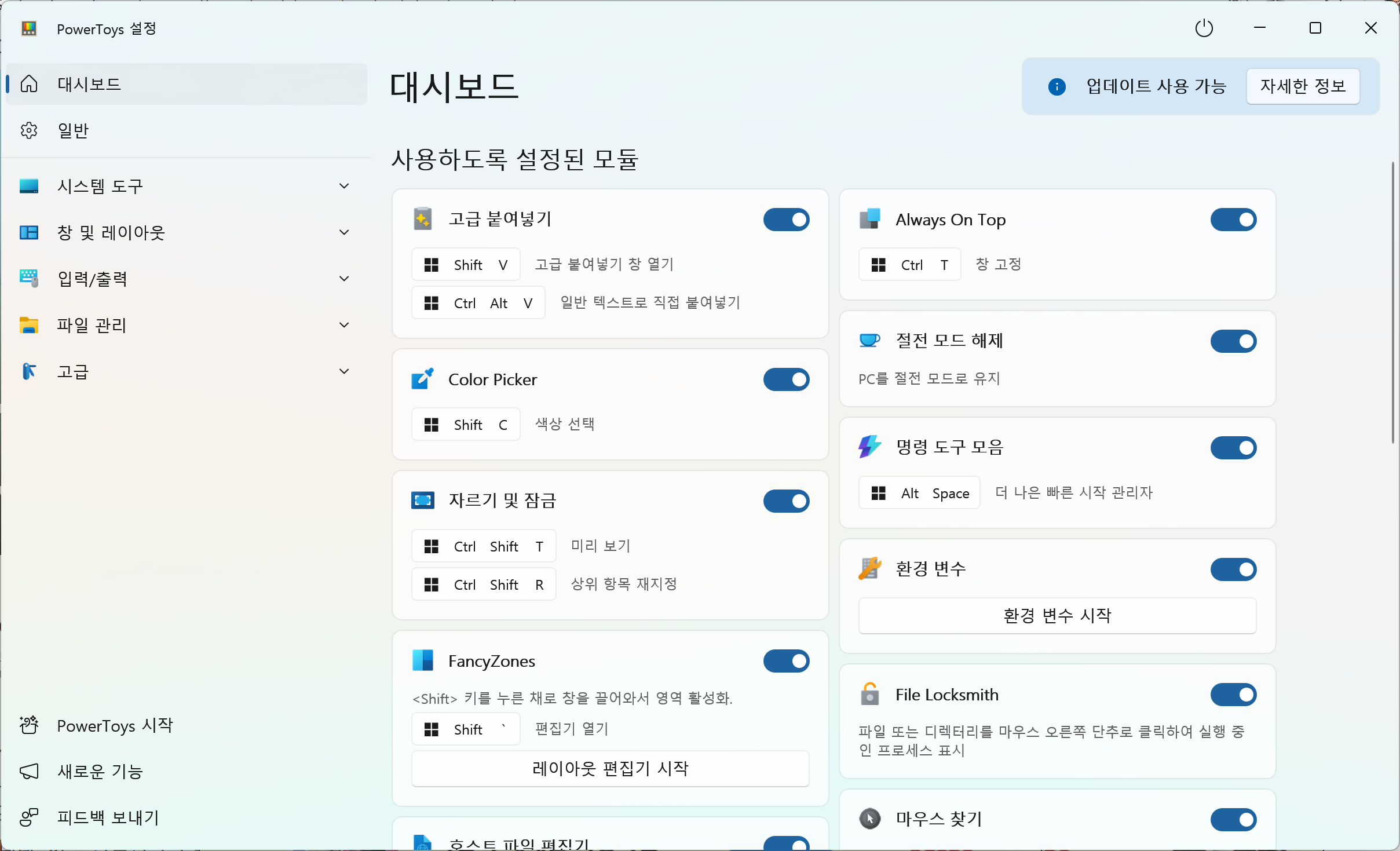This screenshot has width=1400, height=851.
Task: Click the Always On Top module icon
Action: coord(870,219)
